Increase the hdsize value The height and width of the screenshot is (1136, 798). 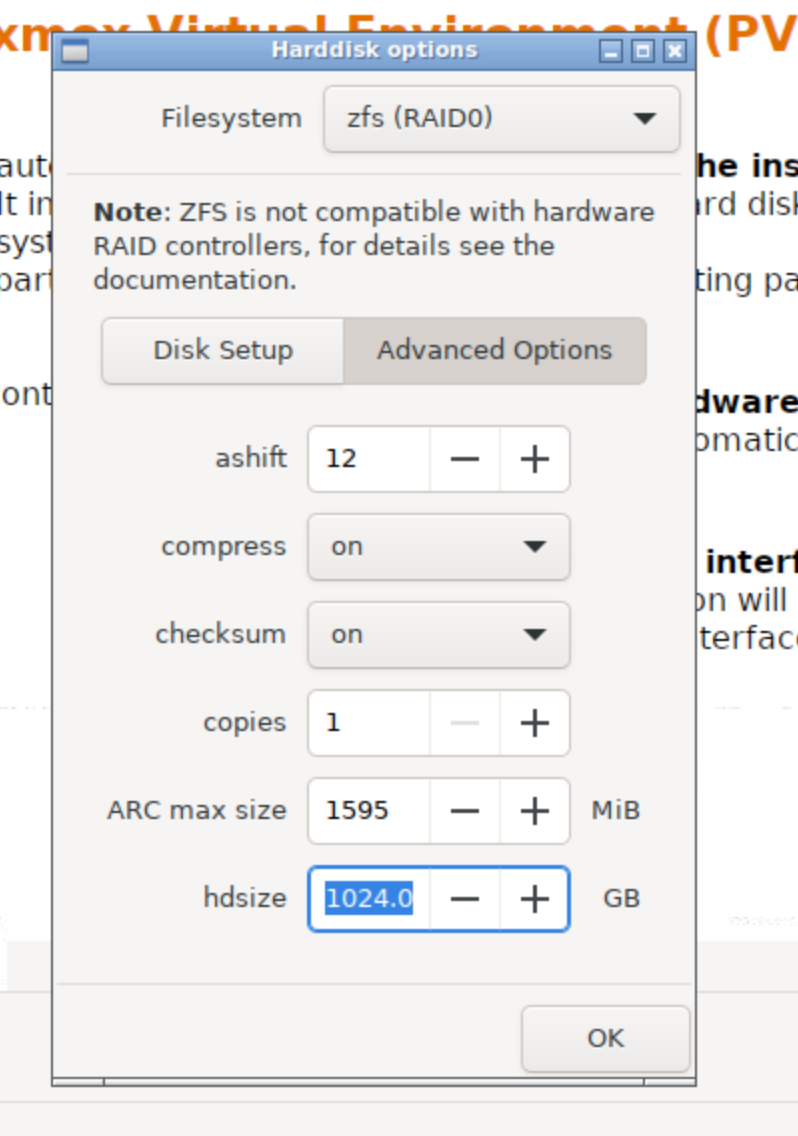tap(535, 899)
